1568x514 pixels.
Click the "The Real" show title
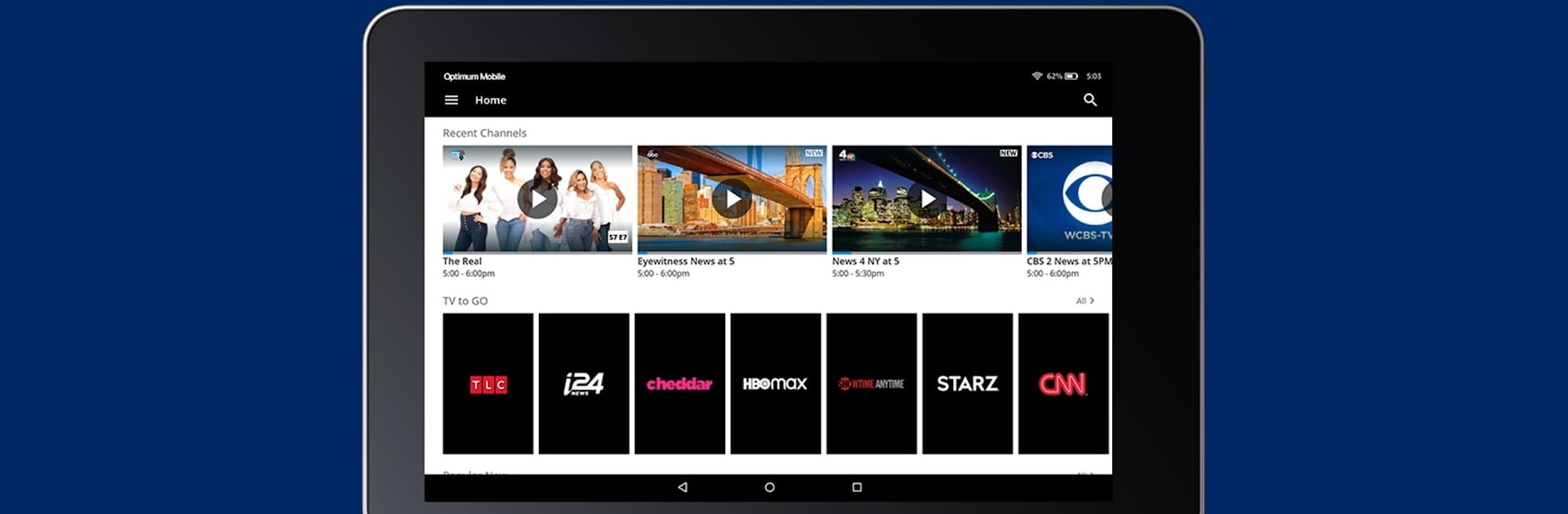click(462, 261)
